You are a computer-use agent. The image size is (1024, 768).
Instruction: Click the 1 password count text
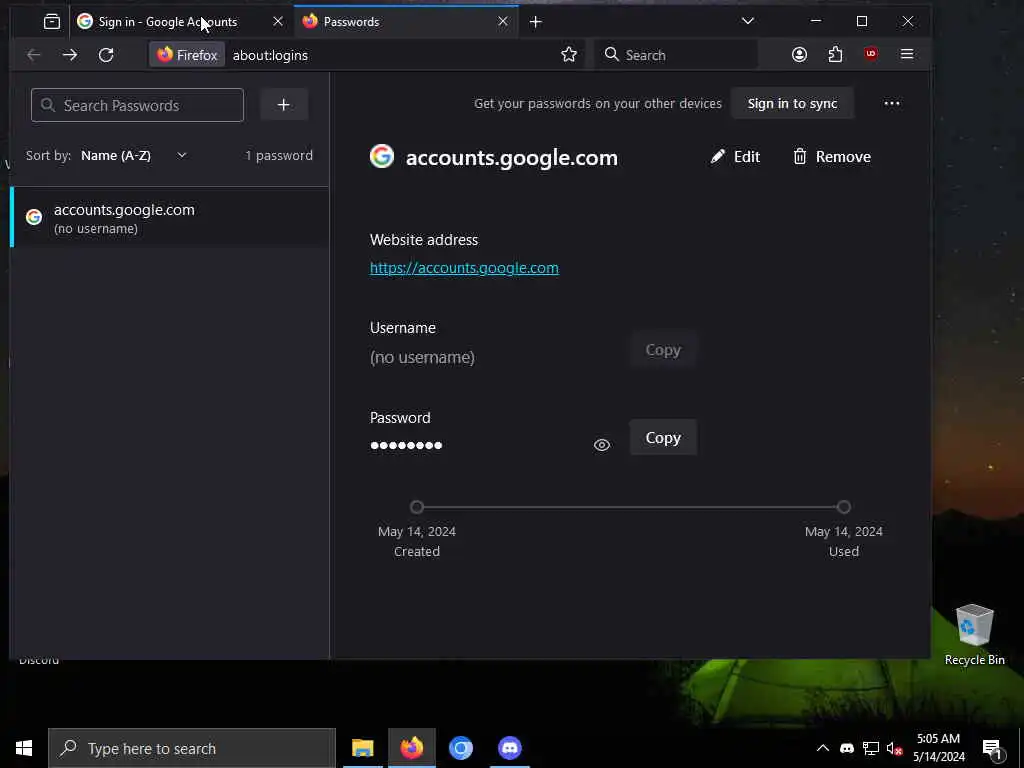pos(279,155)
